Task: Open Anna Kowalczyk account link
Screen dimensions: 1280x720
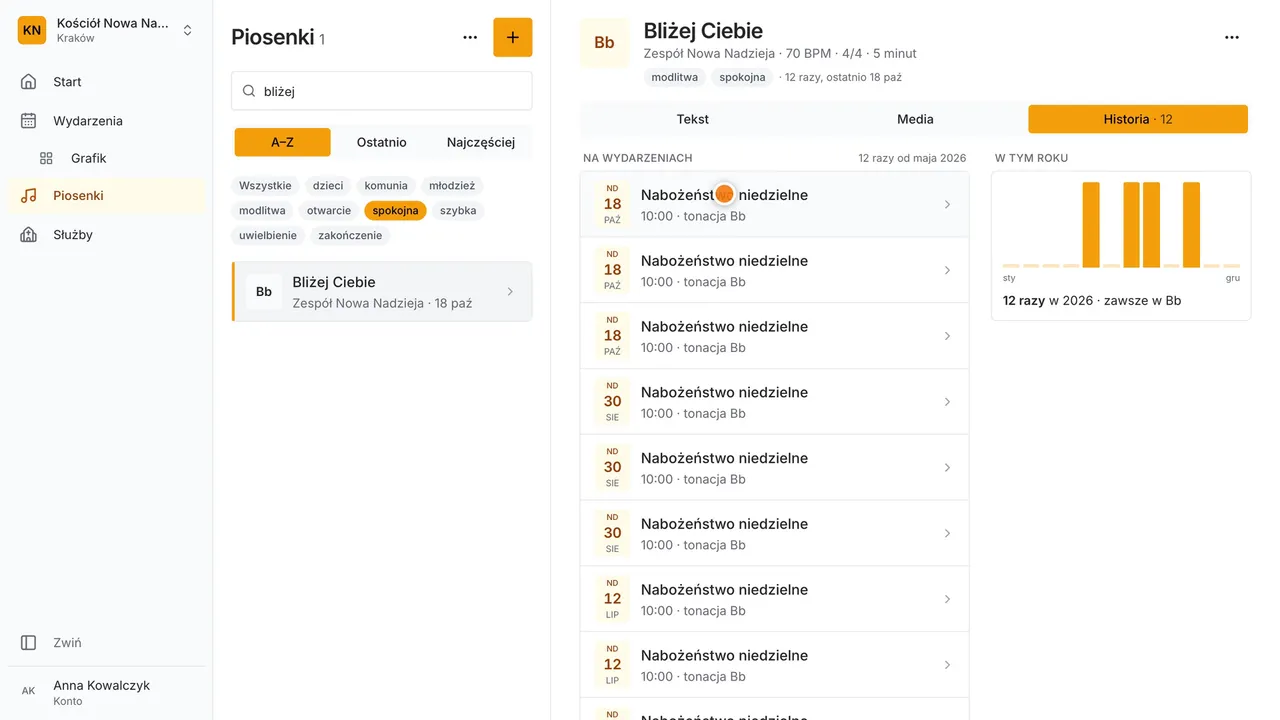Action: click(x=106, y=691)
